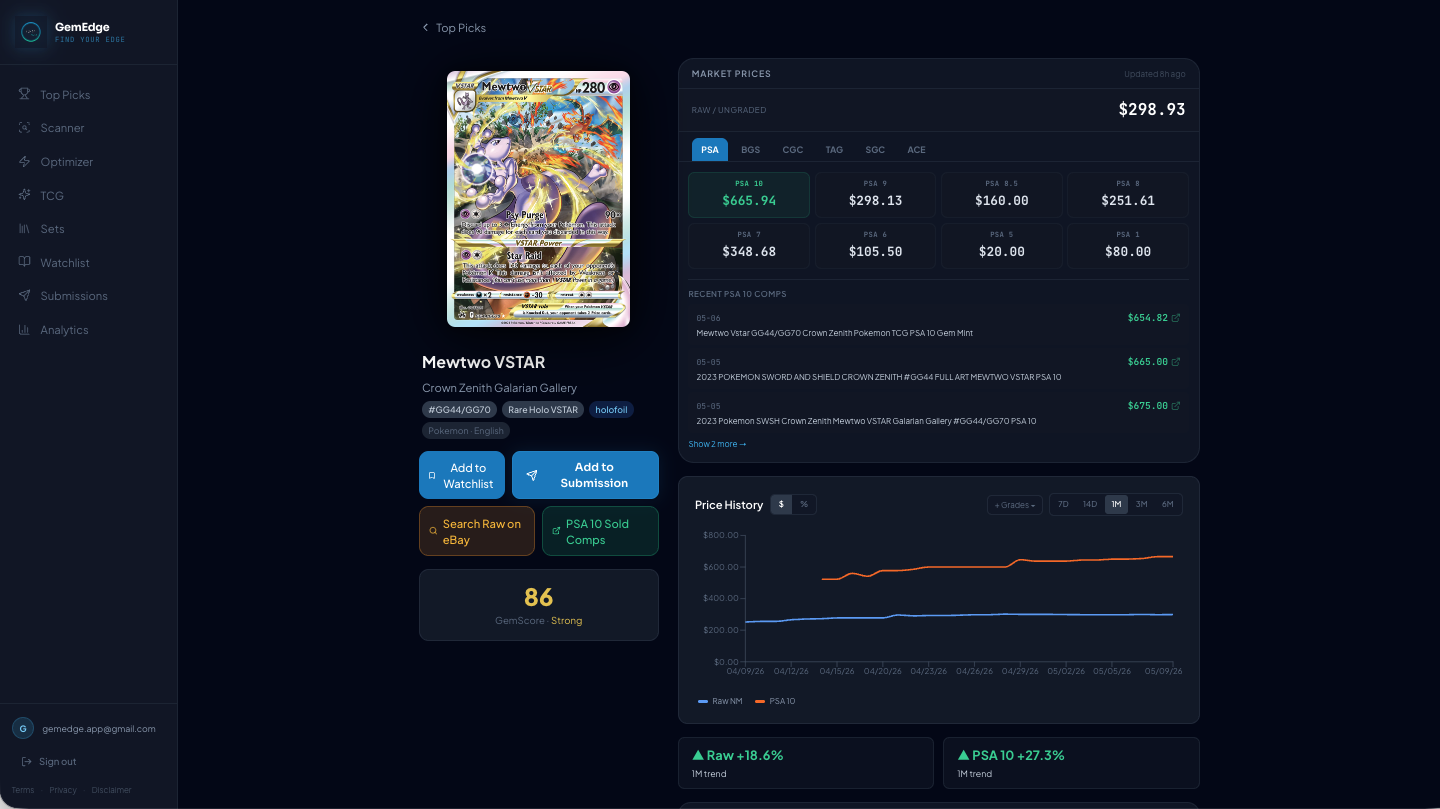Viewport: 1440px width, 809px height.
Task: Select the 1M chart range
Action: point(1116,504)
